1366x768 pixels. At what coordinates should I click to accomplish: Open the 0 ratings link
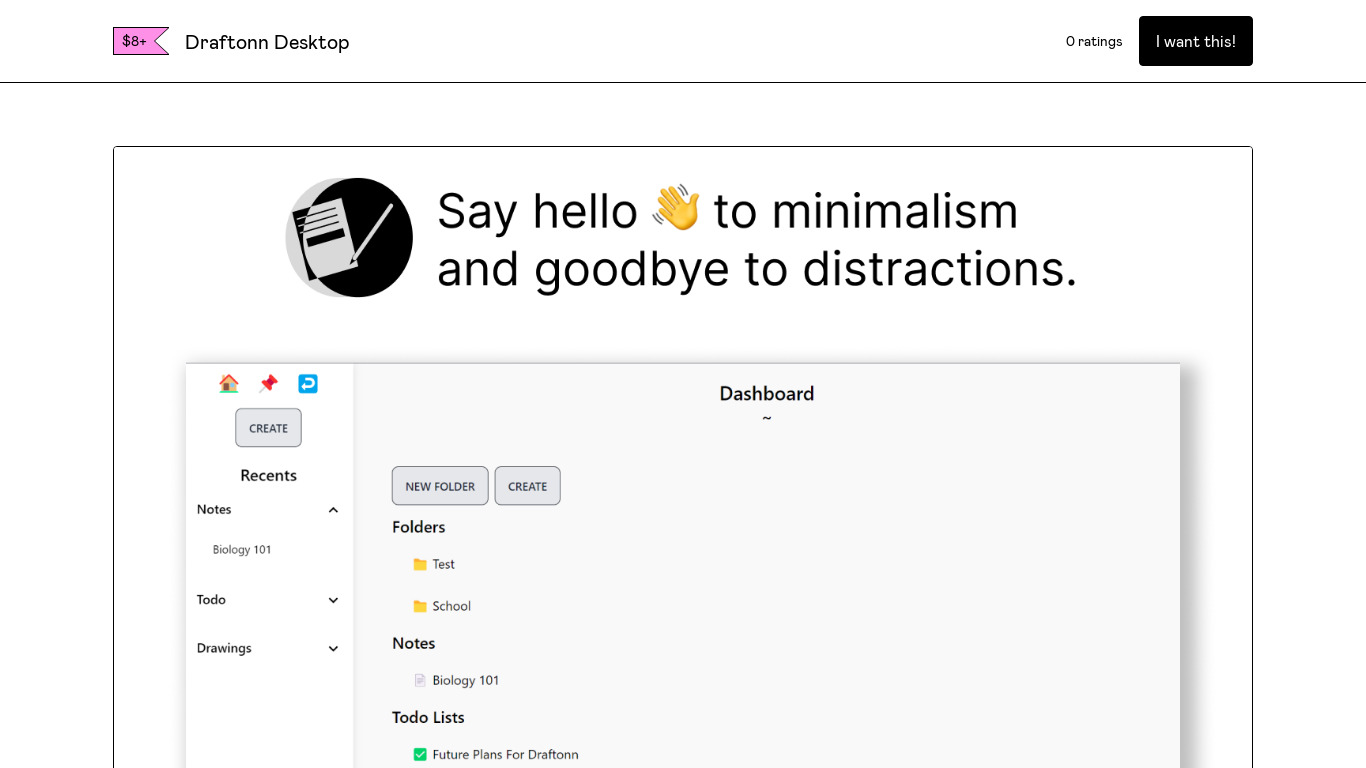(x=1094, y=42)
